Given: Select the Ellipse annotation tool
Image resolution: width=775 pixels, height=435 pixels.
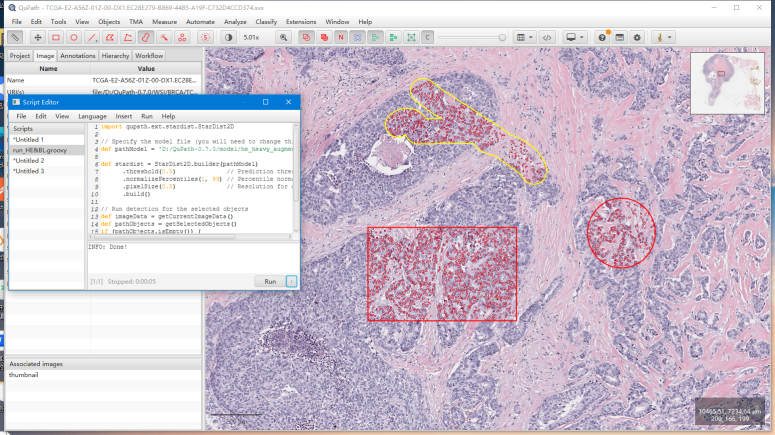Looking at the screenshot, I should click(74, 37).
